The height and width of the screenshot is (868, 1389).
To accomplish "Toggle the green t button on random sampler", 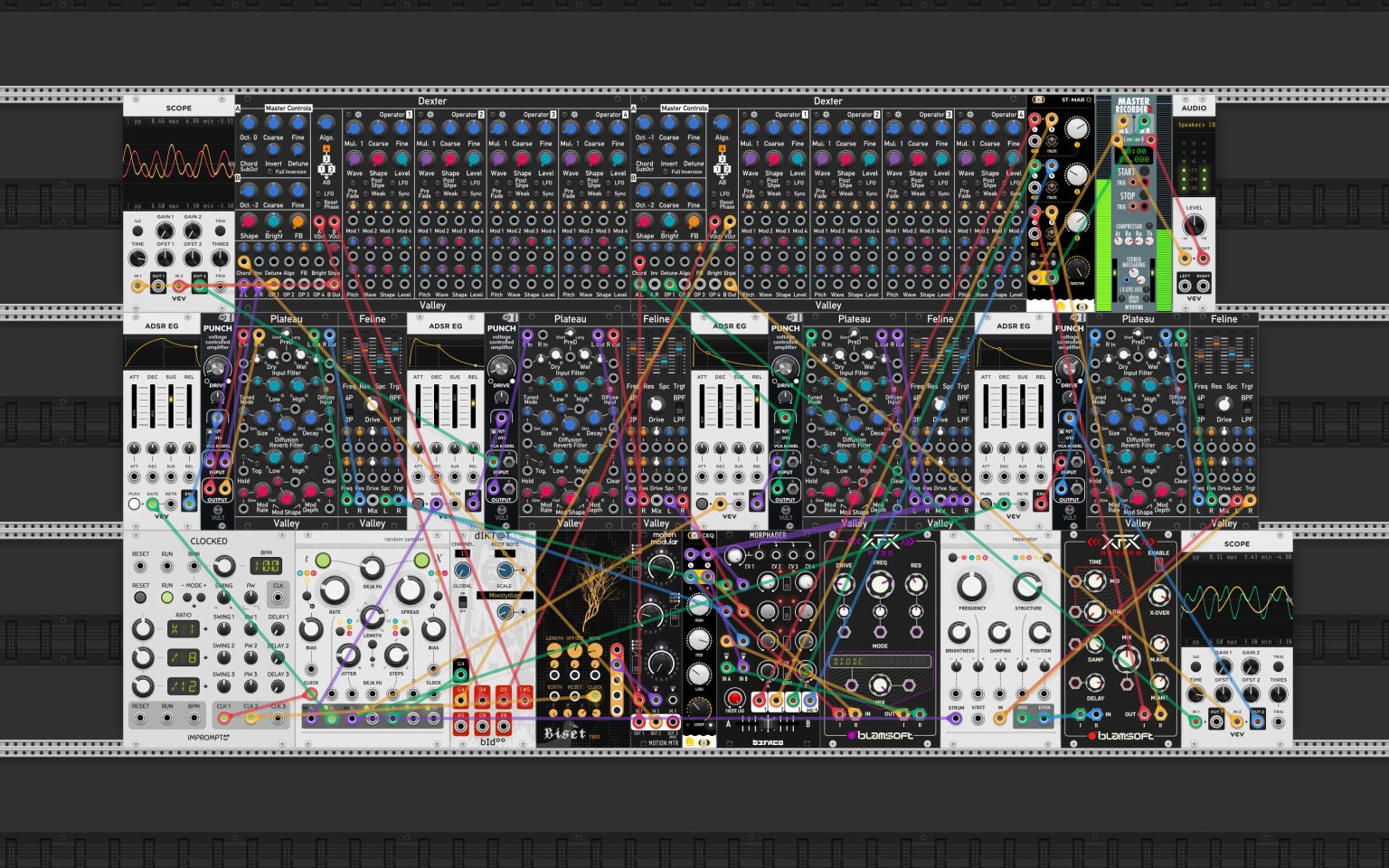I will pyautogui.click(x=324, y=561).
